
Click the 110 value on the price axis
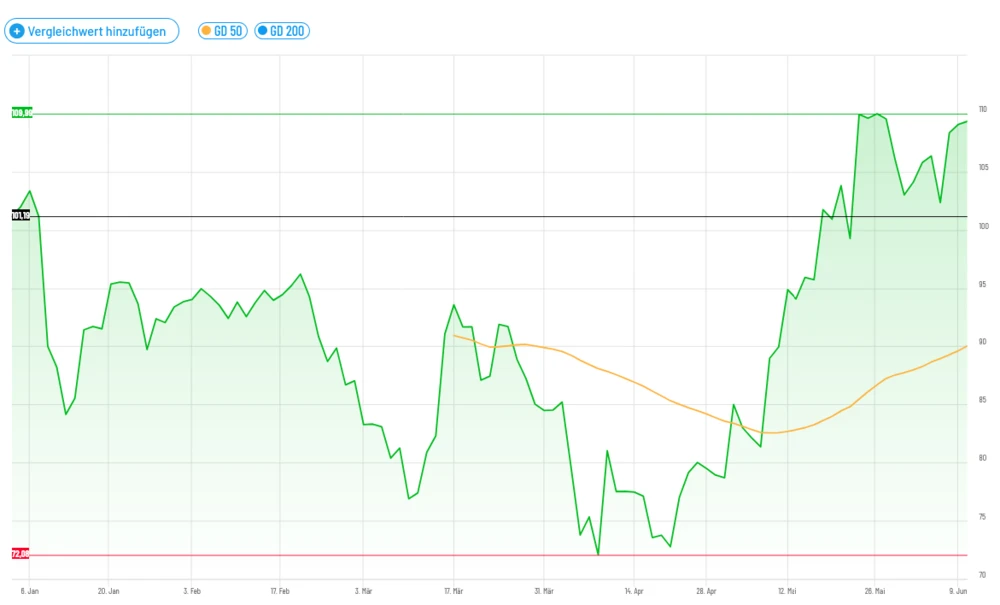click(983, 109)
